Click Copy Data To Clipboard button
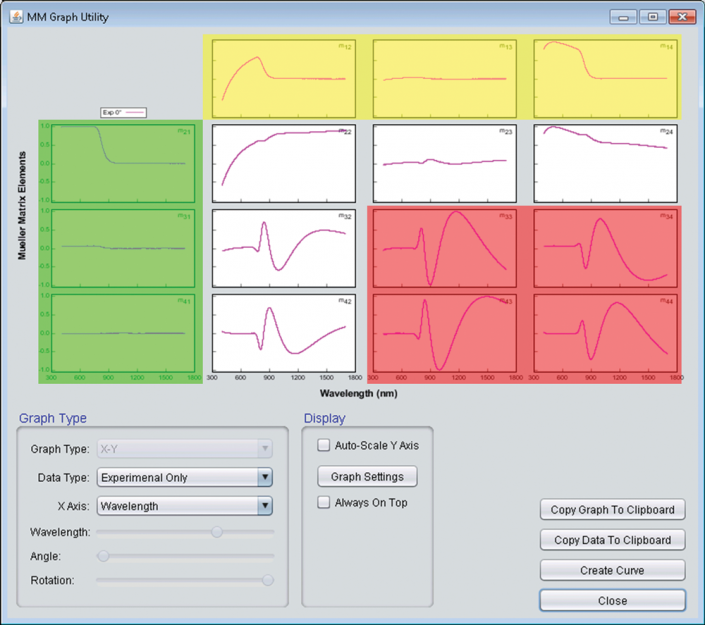 pyautogui.click(x=612, y=540)
